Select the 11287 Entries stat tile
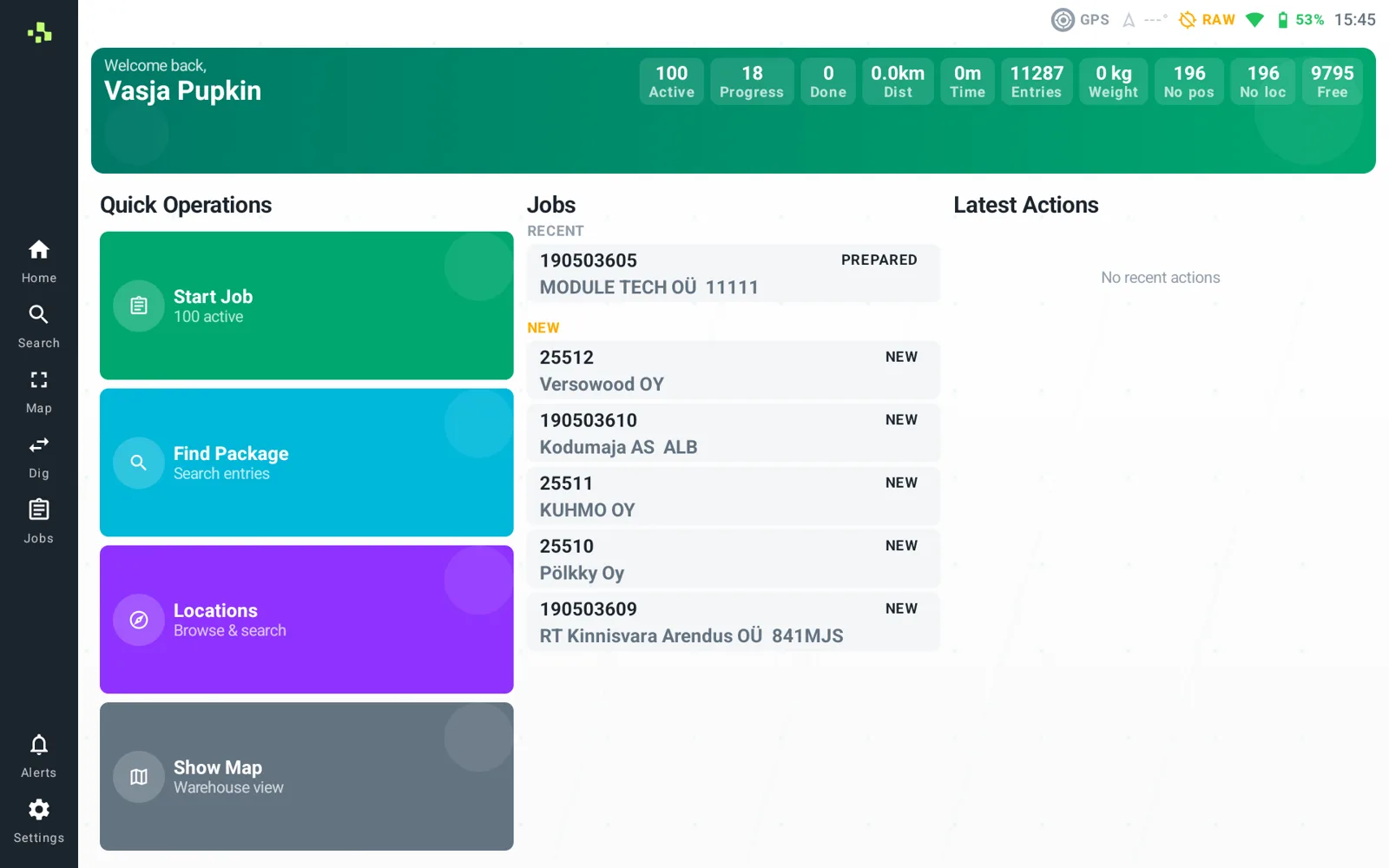Viewport: 1389px width, 868px height. 1037,82
